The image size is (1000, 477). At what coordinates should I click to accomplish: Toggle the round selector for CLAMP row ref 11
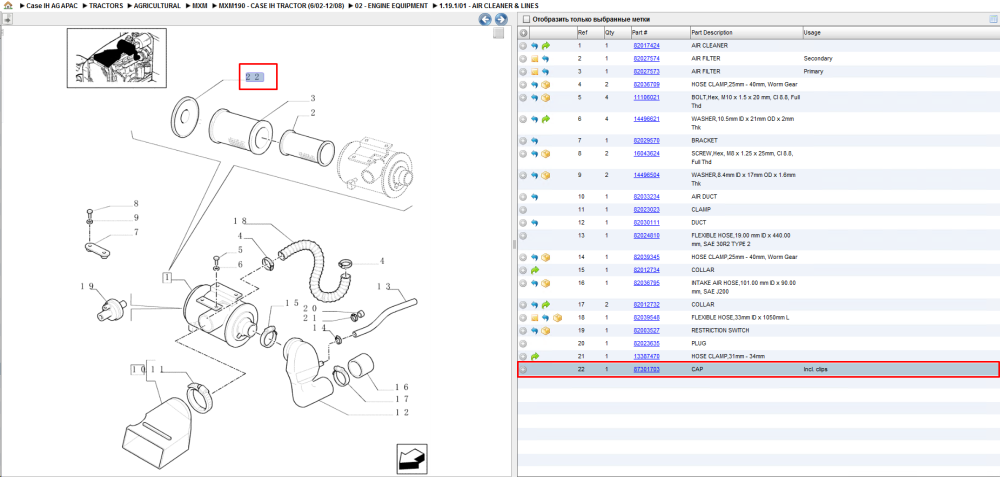[523, 210]
